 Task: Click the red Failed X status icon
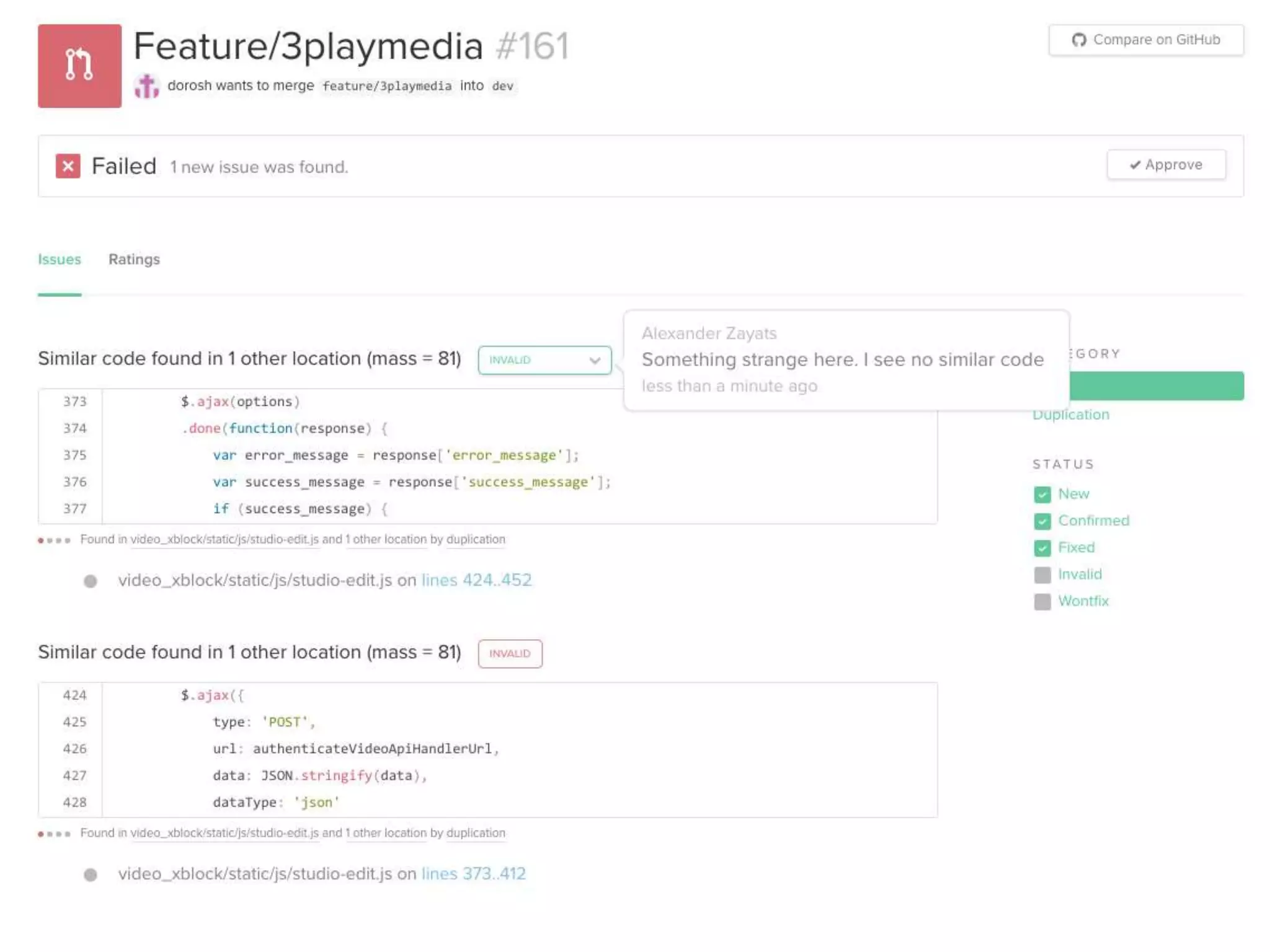[x=68, y=166]
